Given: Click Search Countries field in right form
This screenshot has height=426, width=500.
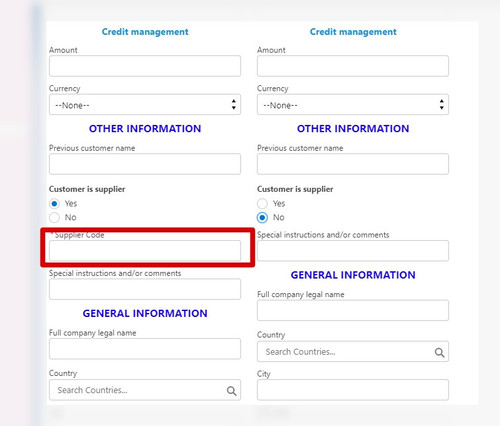Looking at the screenshot, I should pyautogui.click(x=353, y=351).
